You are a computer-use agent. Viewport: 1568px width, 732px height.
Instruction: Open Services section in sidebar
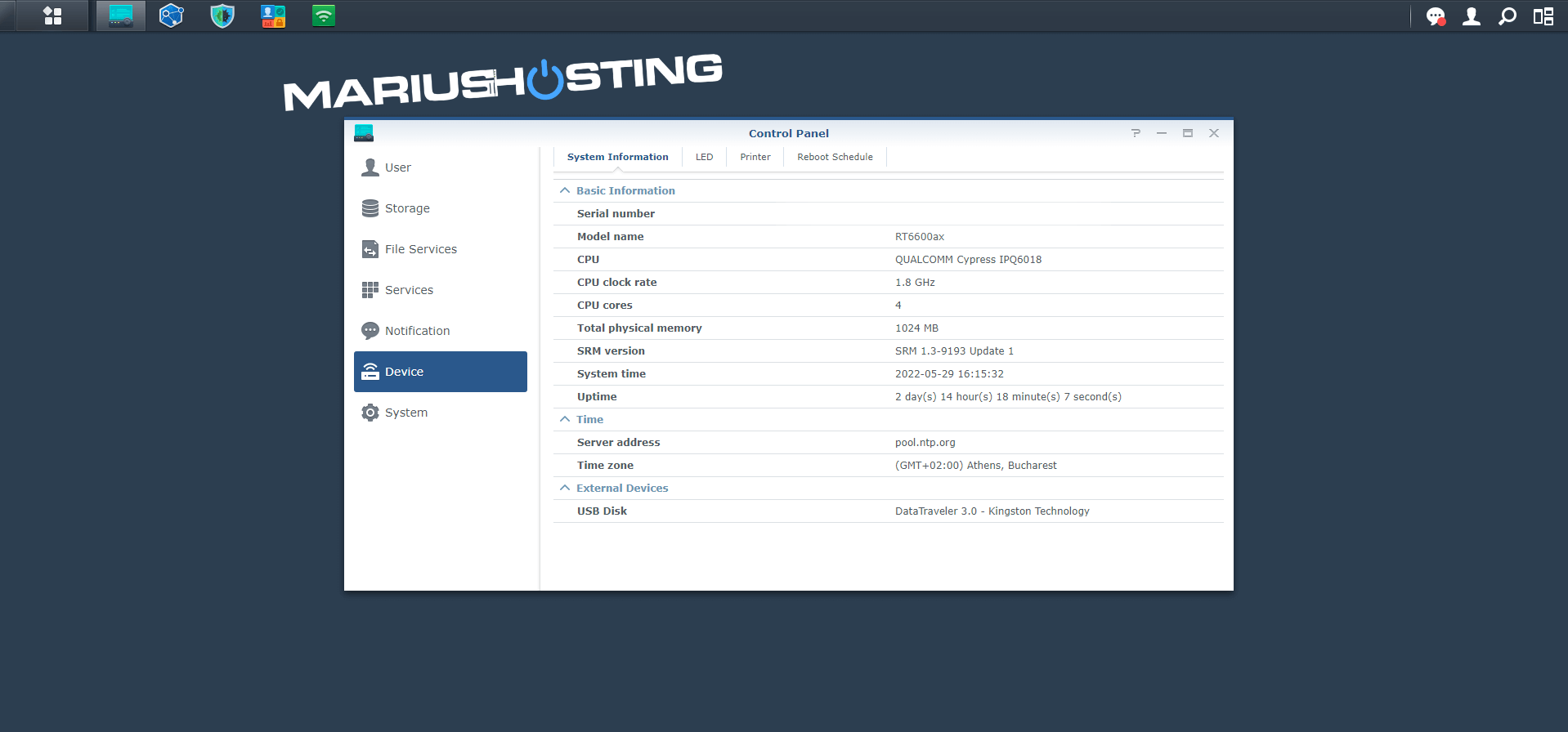tap(441, 290)
